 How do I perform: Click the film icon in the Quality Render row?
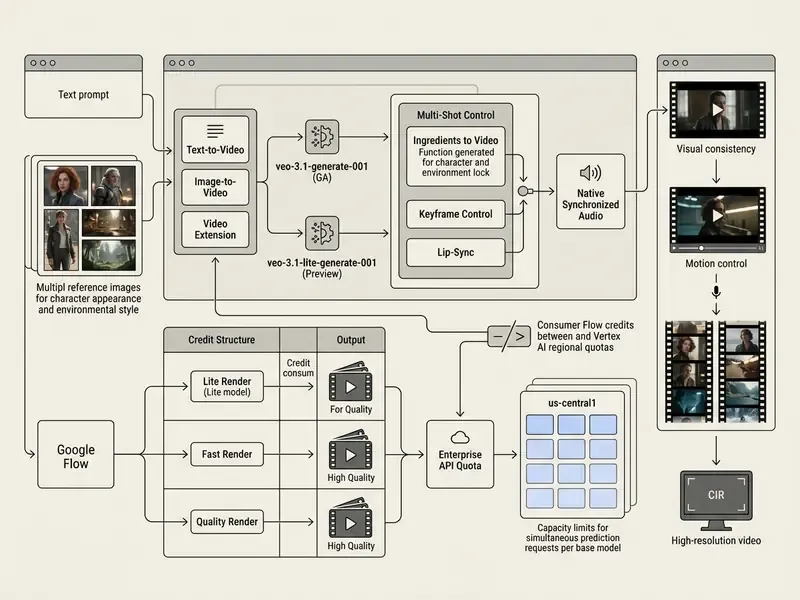[351, 518]
